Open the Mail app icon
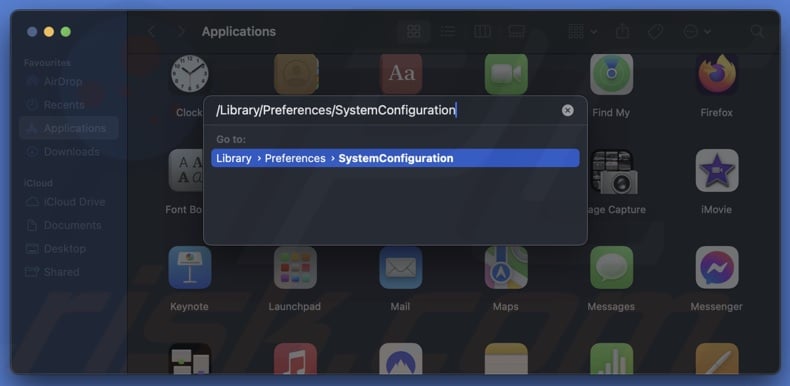 [x=401, y=268]
